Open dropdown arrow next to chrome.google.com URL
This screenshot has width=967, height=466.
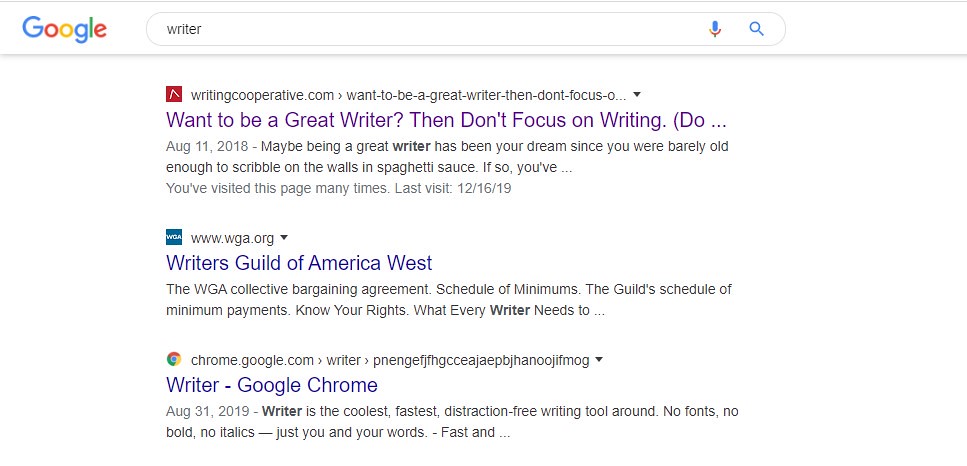(x=599, y=359)
